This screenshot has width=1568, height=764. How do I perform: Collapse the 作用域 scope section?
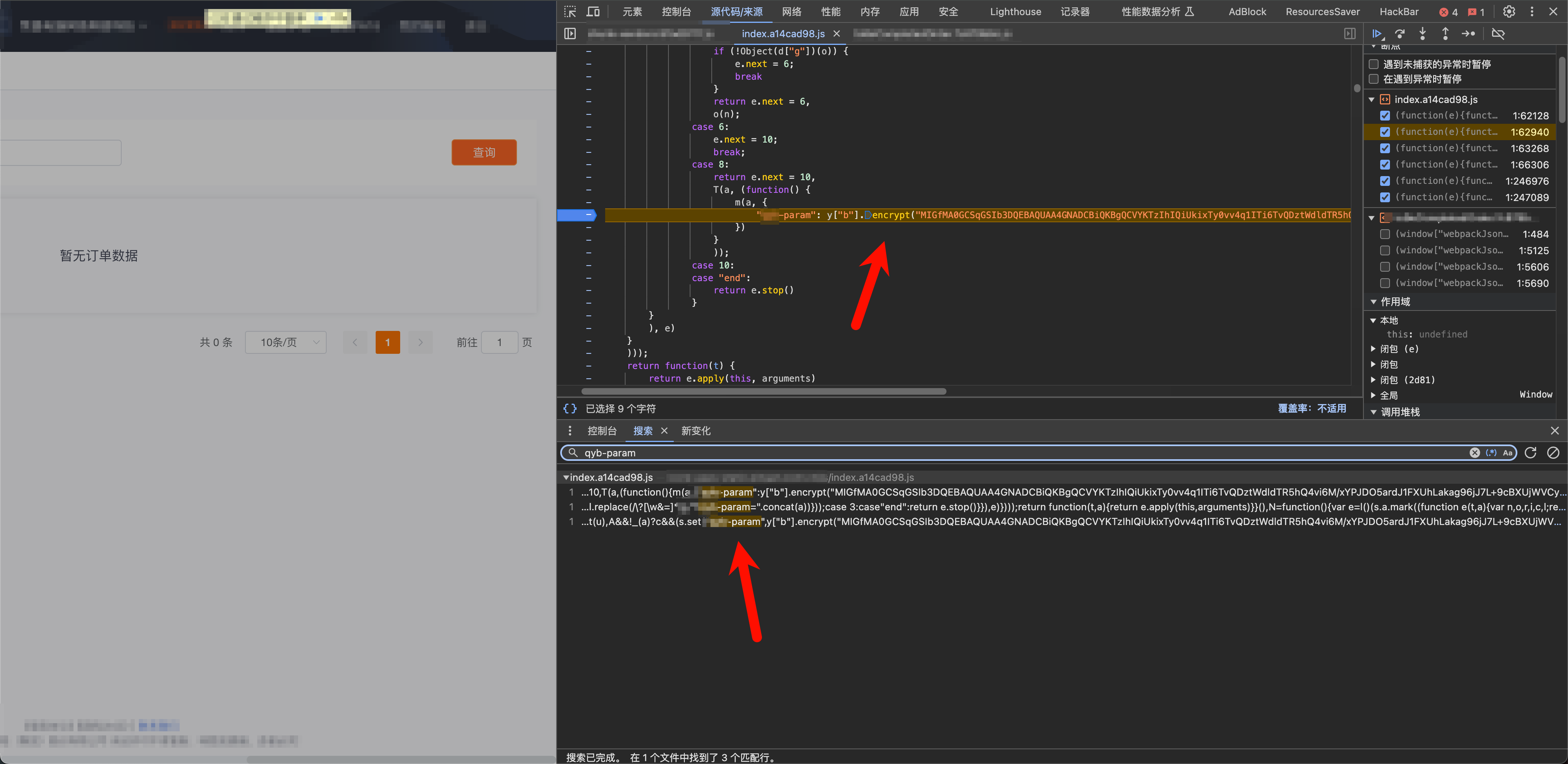(1374, 302)
